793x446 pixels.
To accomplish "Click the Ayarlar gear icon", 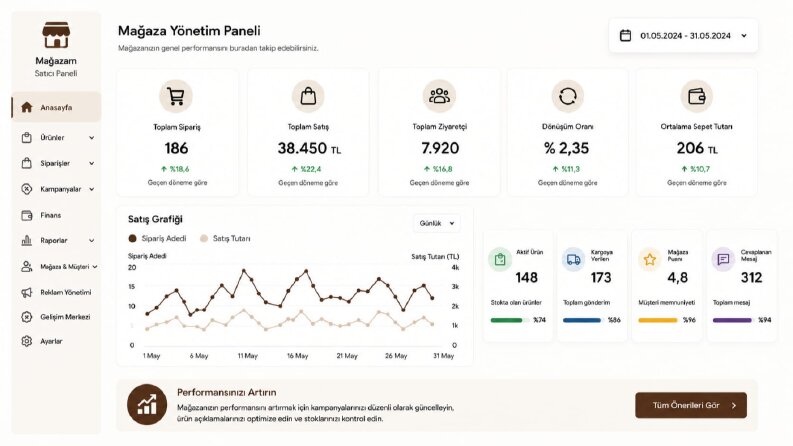I will [27, 341].
